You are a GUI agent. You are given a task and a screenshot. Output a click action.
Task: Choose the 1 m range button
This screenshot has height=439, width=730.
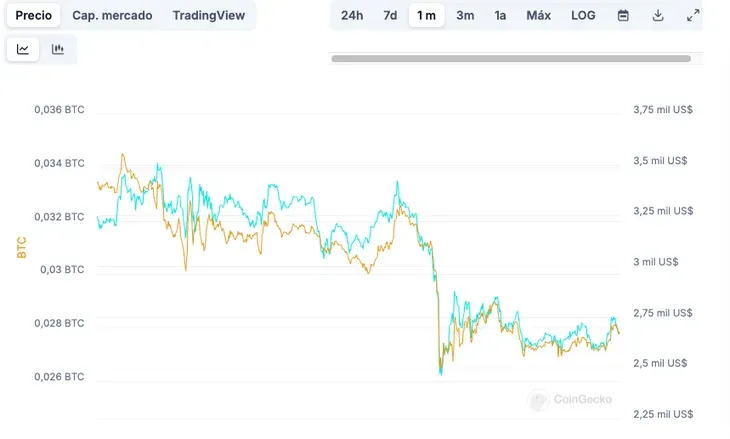coord(427,16)
